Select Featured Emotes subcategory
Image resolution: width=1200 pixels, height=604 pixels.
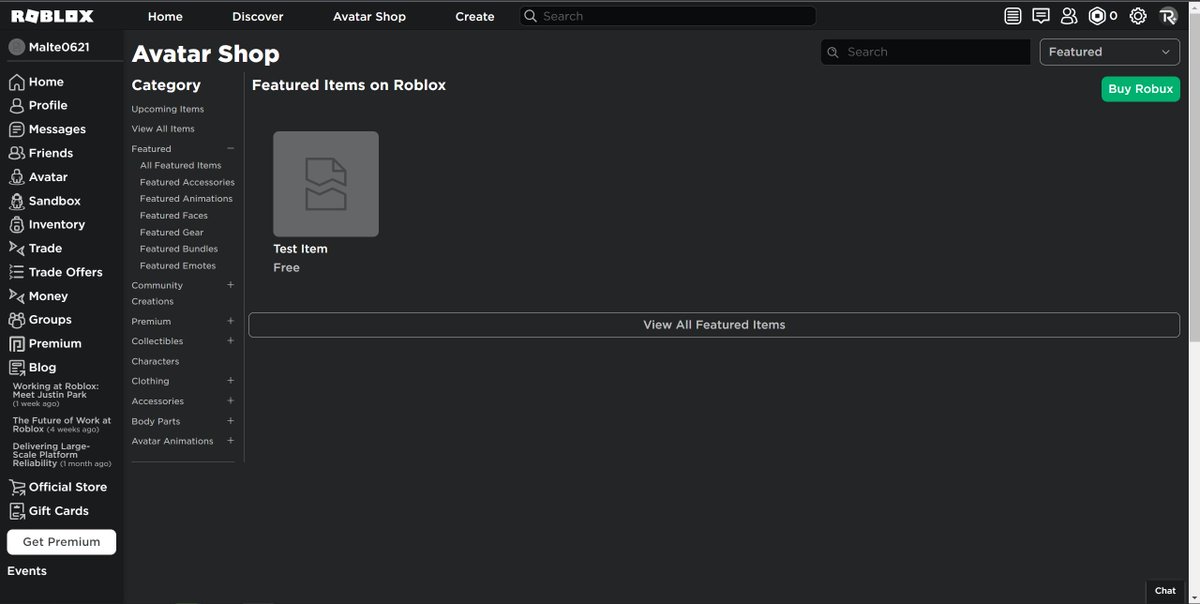[x=178, y=266]
